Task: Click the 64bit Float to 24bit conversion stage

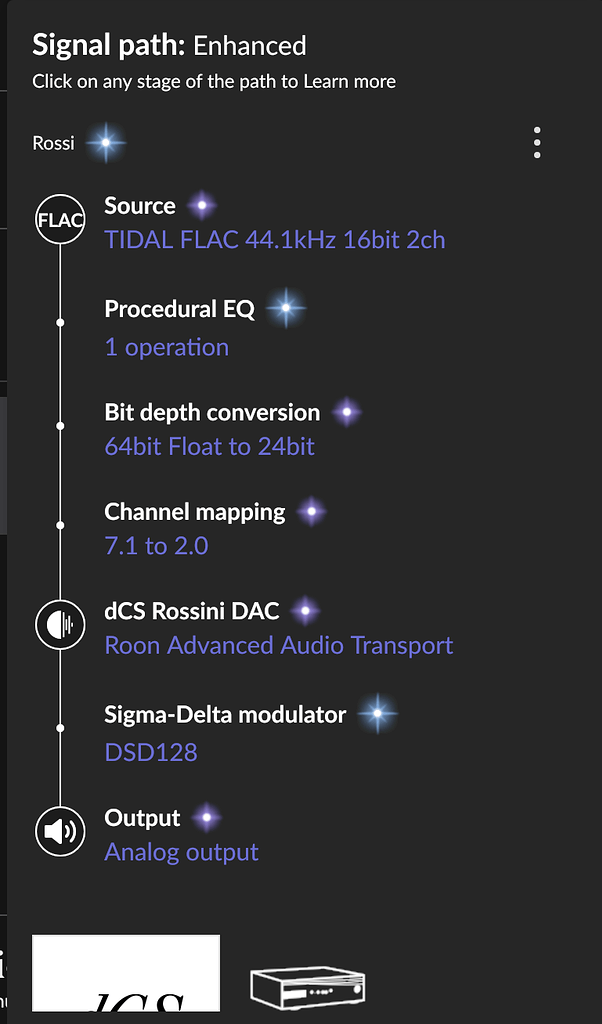Action: click(210, 446)
